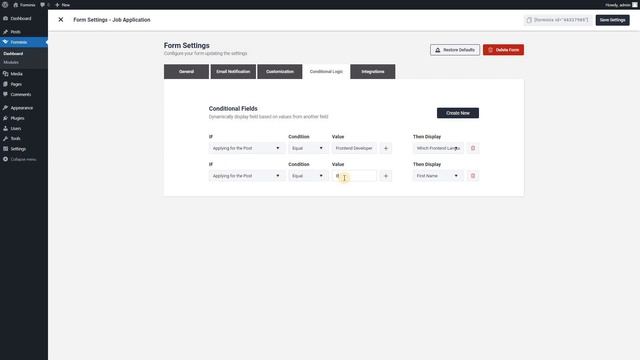Click the Appearance brush icon
This screenshot has width=640, height=360.
[x=5, y=108]
